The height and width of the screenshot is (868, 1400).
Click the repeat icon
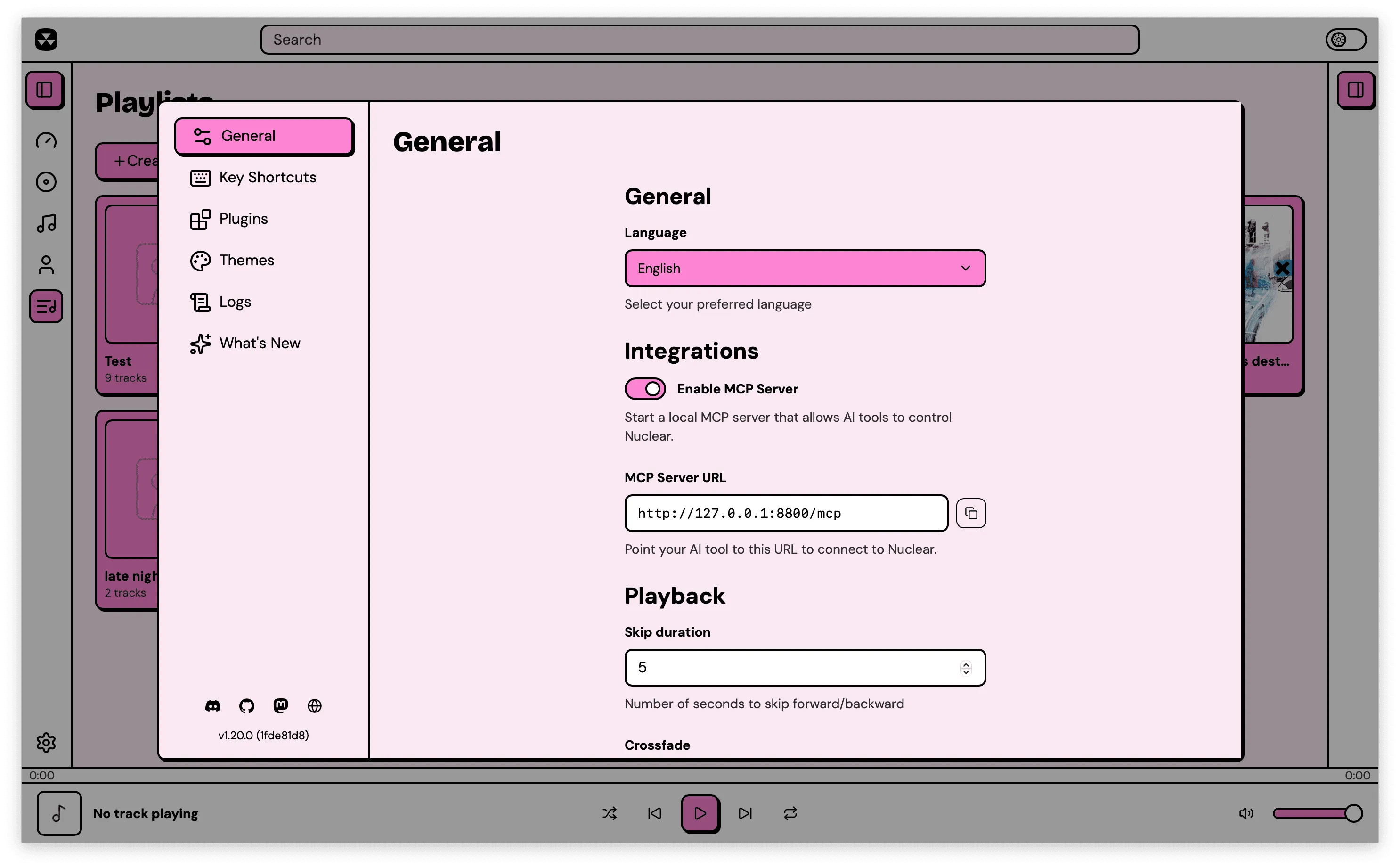tap(790, 813)
